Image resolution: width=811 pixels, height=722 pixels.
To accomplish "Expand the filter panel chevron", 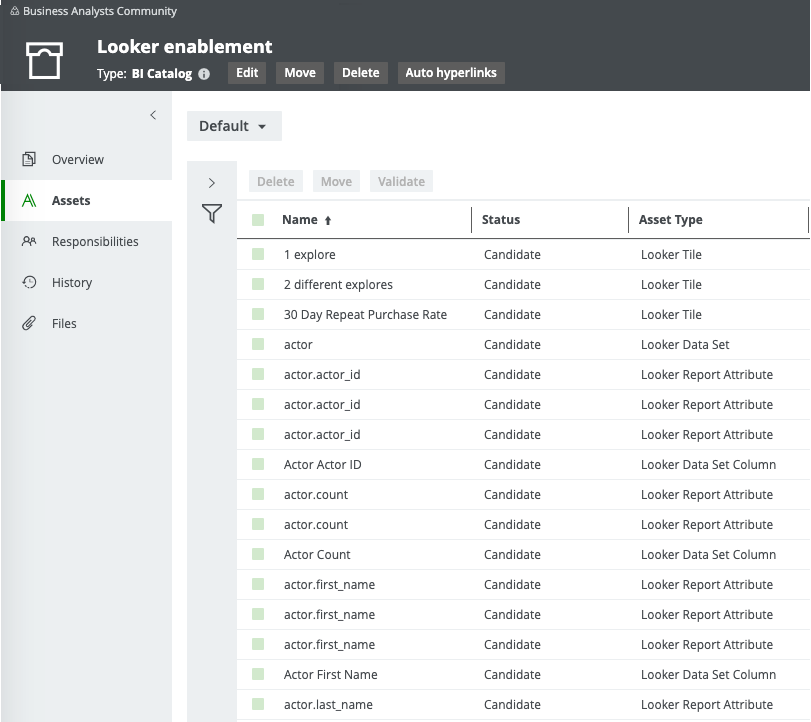I will click(x=211, y=183).
